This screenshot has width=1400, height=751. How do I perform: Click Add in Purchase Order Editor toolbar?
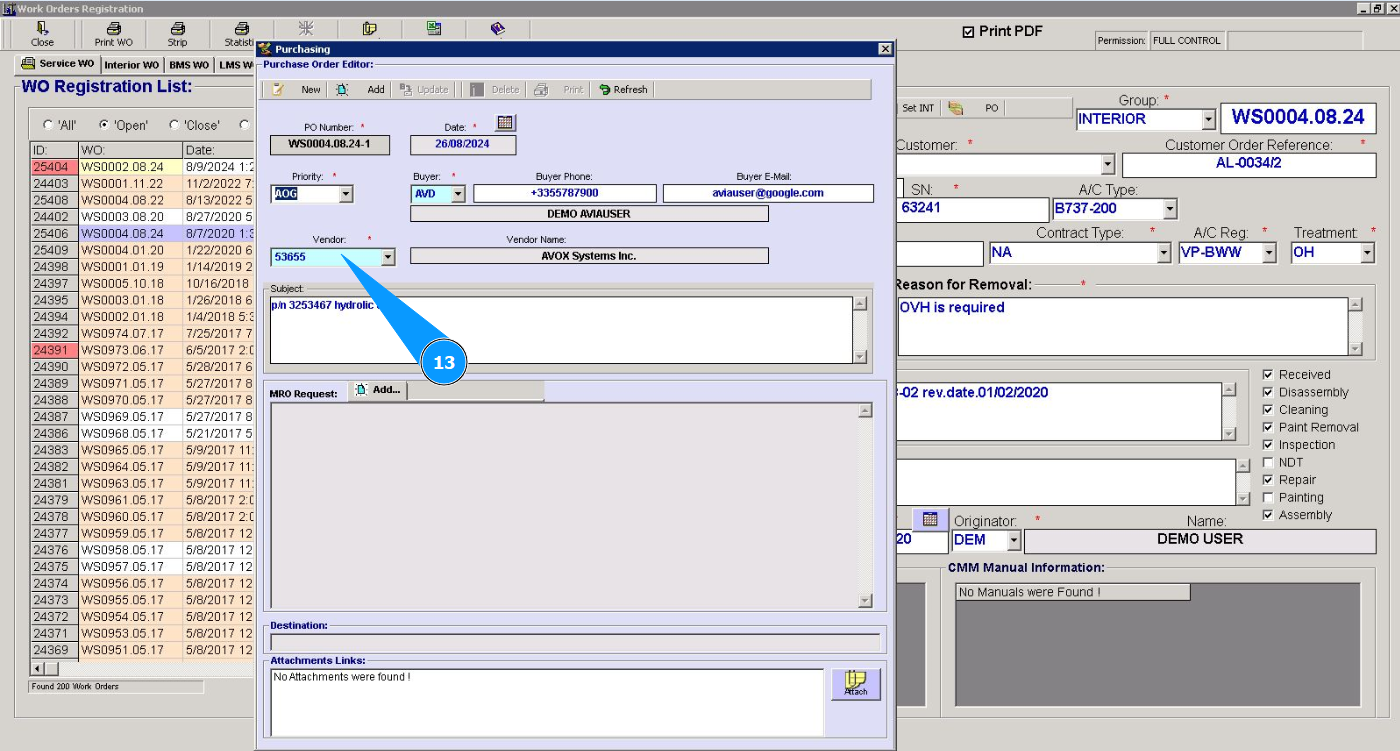tap(361, 89)
